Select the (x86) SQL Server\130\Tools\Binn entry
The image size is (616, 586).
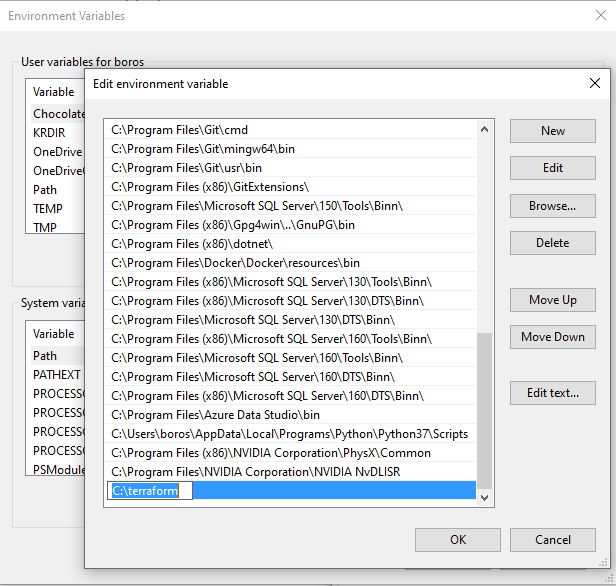tap(290, 282)
